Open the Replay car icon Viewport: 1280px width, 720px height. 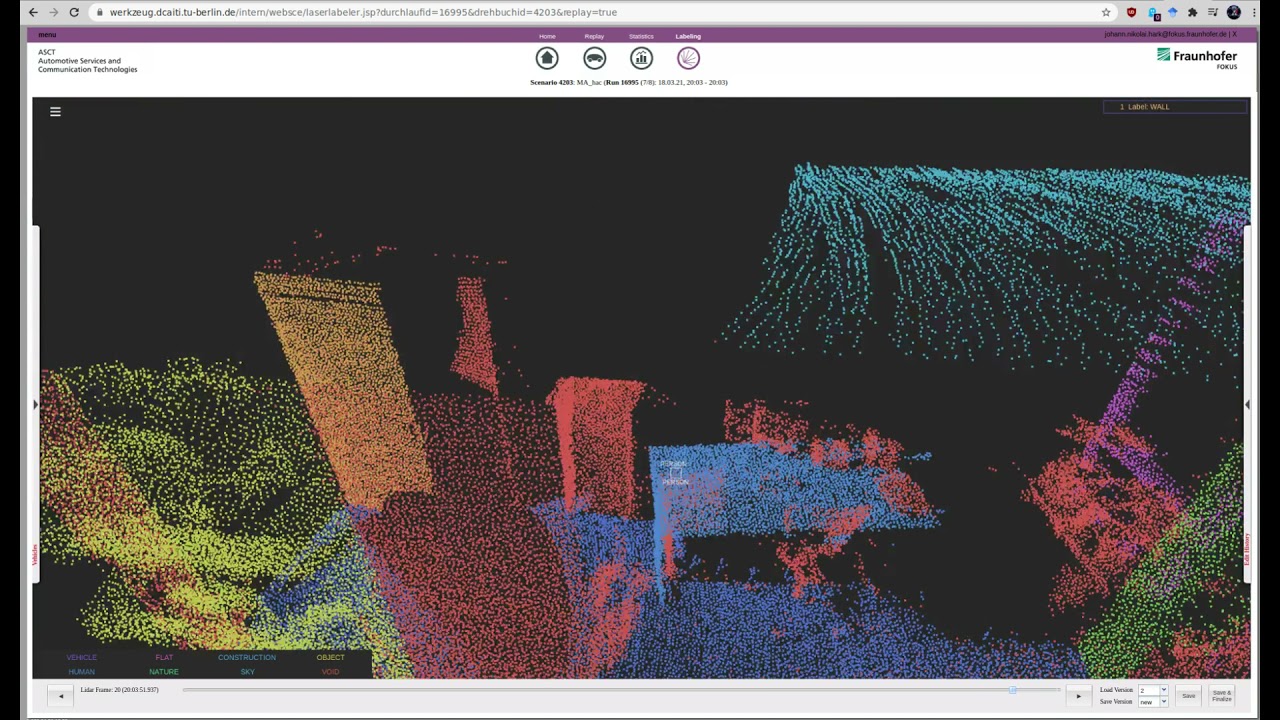[x=594, y=58]
